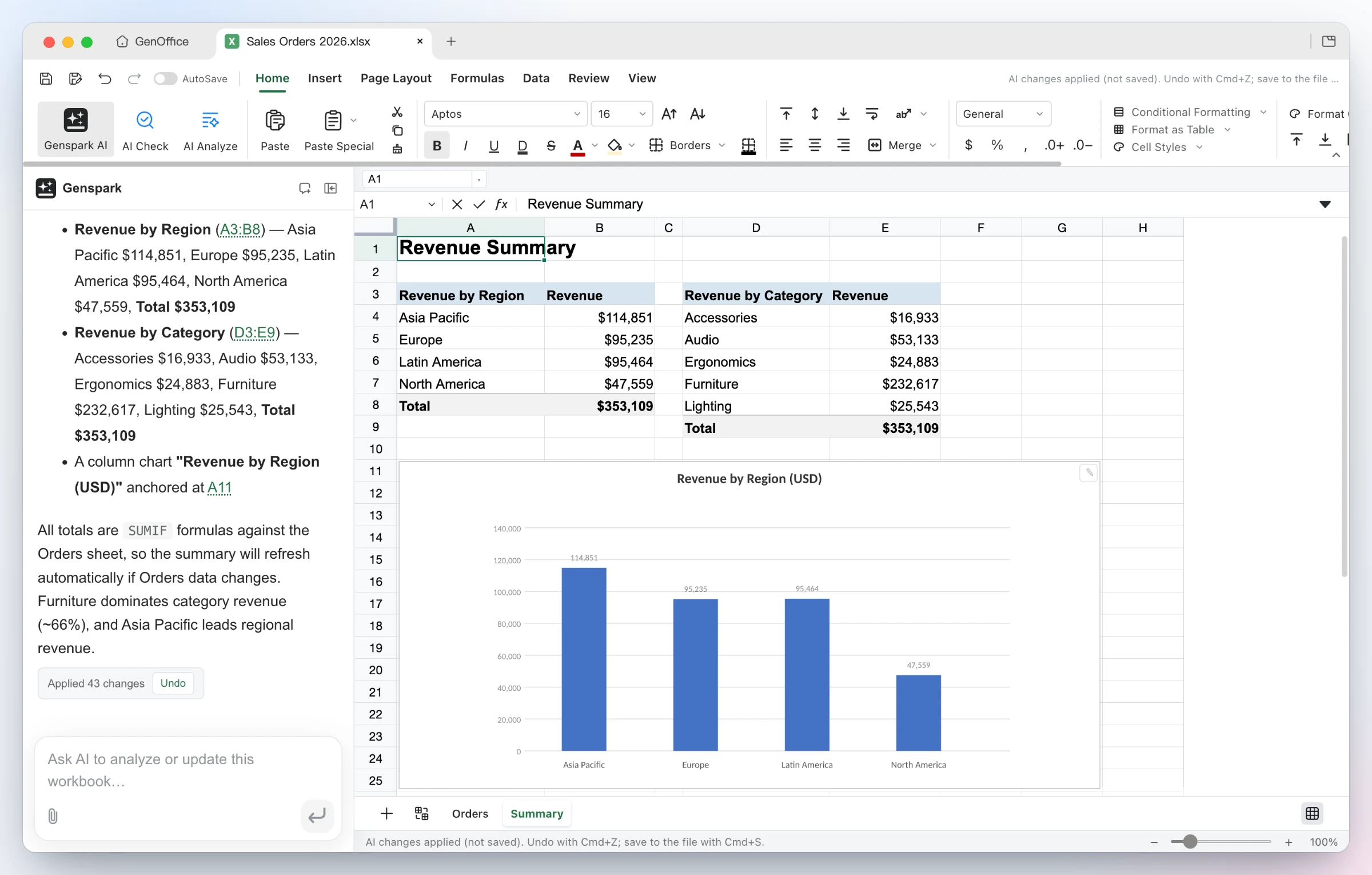Viewport: 1372px width, 875px height.
Task: Open the Genspark AI panel button
Action: point(75,129)
